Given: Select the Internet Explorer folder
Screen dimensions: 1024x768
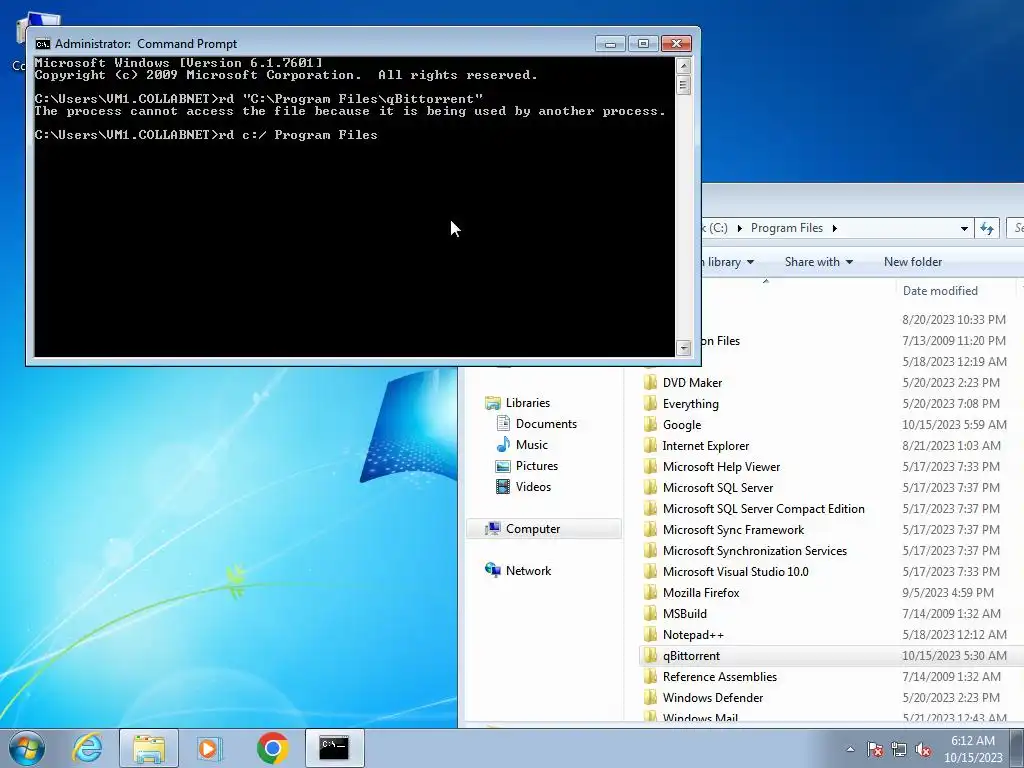Looking at the screenshot, I should 705,445.
